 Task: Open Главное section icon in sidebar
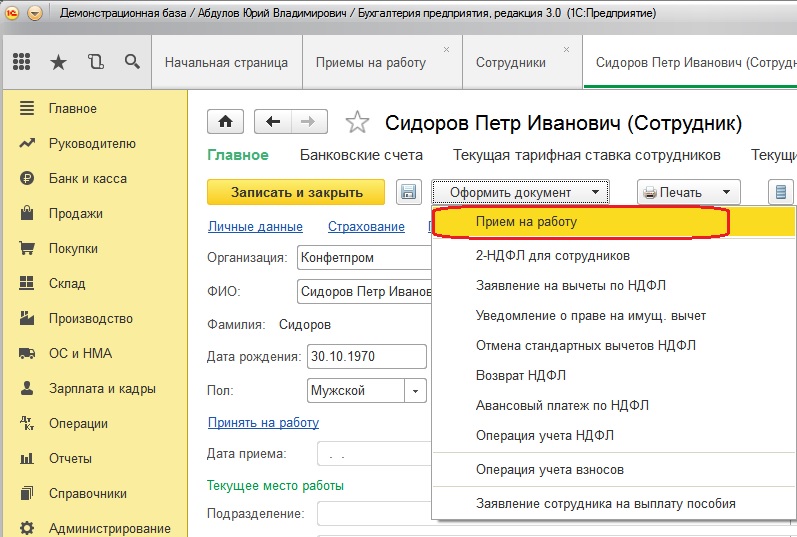(27, 108)
